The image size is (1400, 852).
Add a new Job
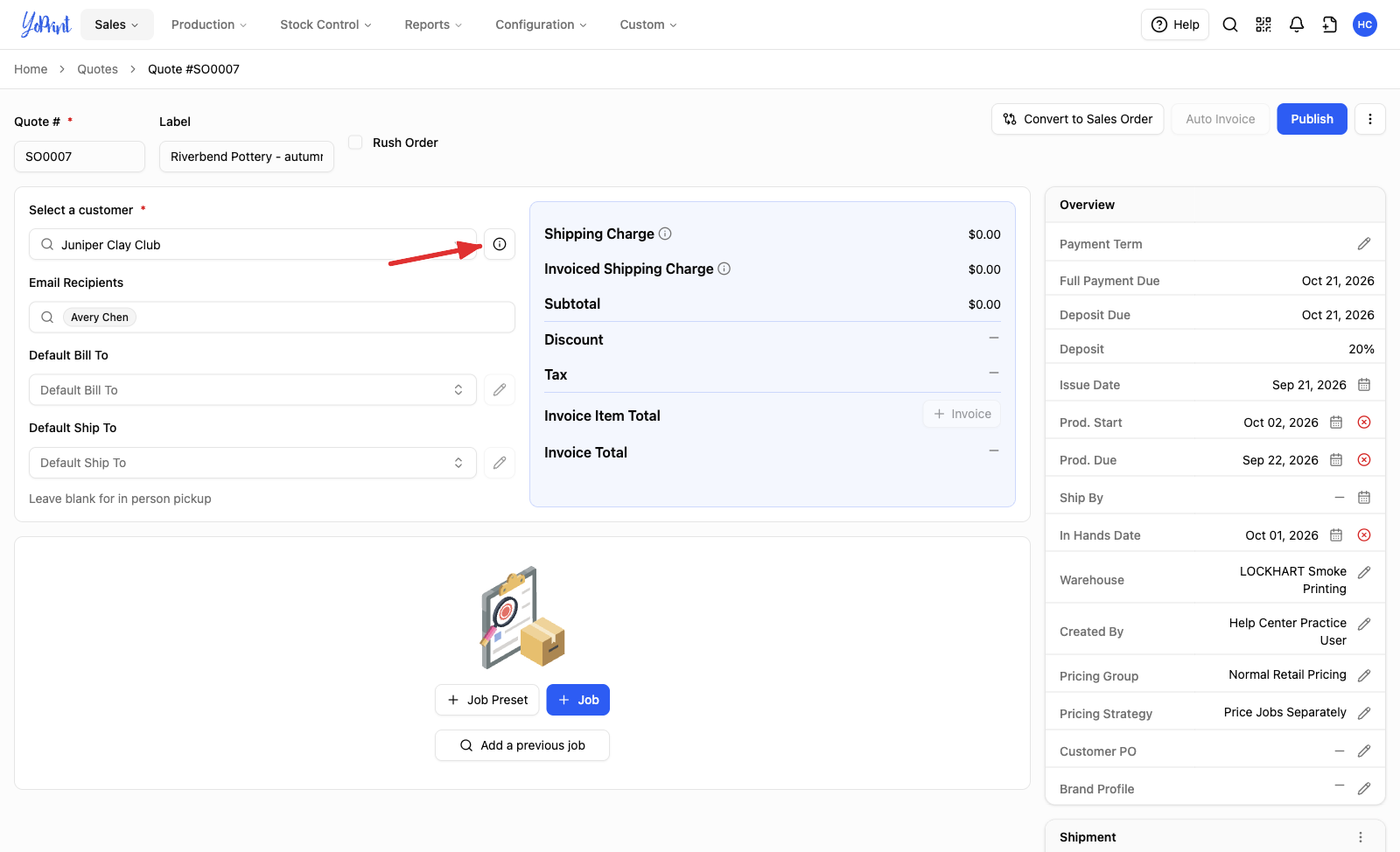coord(578,700)
